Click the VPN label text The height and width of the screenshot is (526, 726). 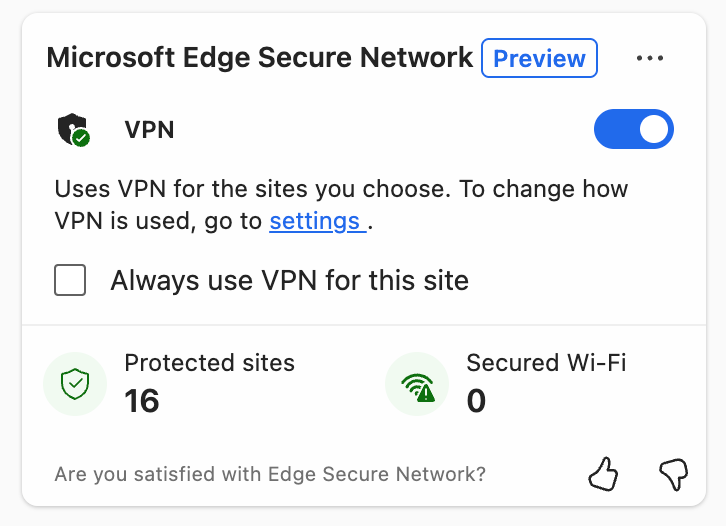pyautogui.click(x=149, y=130)
